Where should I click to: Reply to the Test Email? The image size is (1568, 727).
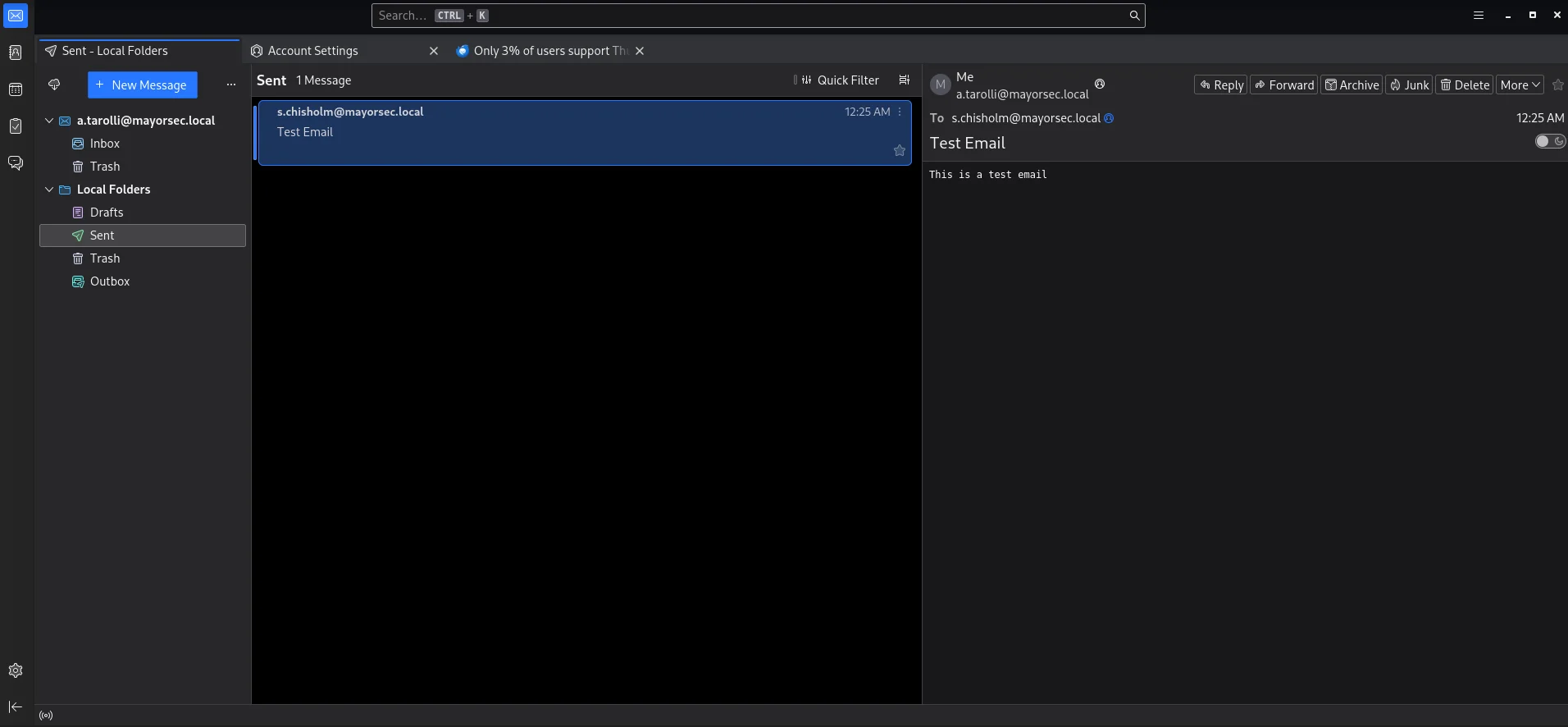(x=1220, y=85)
